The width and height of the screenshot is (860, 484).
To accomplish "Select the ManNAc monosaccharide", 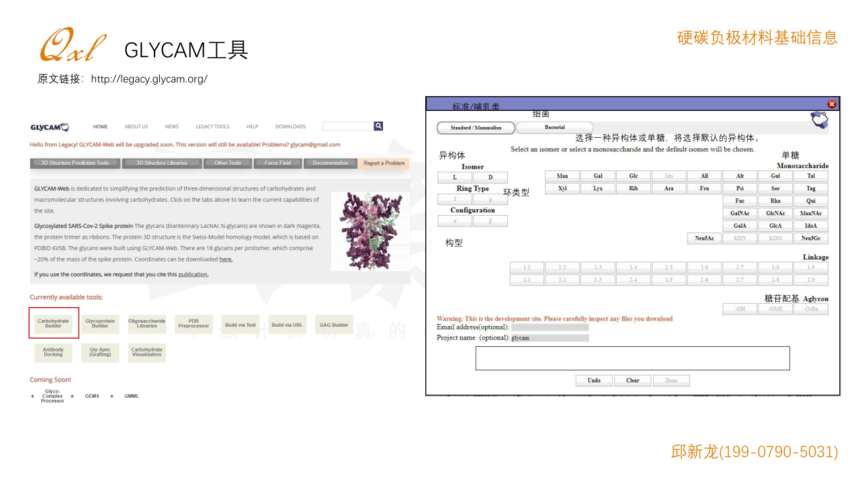I will (811, 213).
